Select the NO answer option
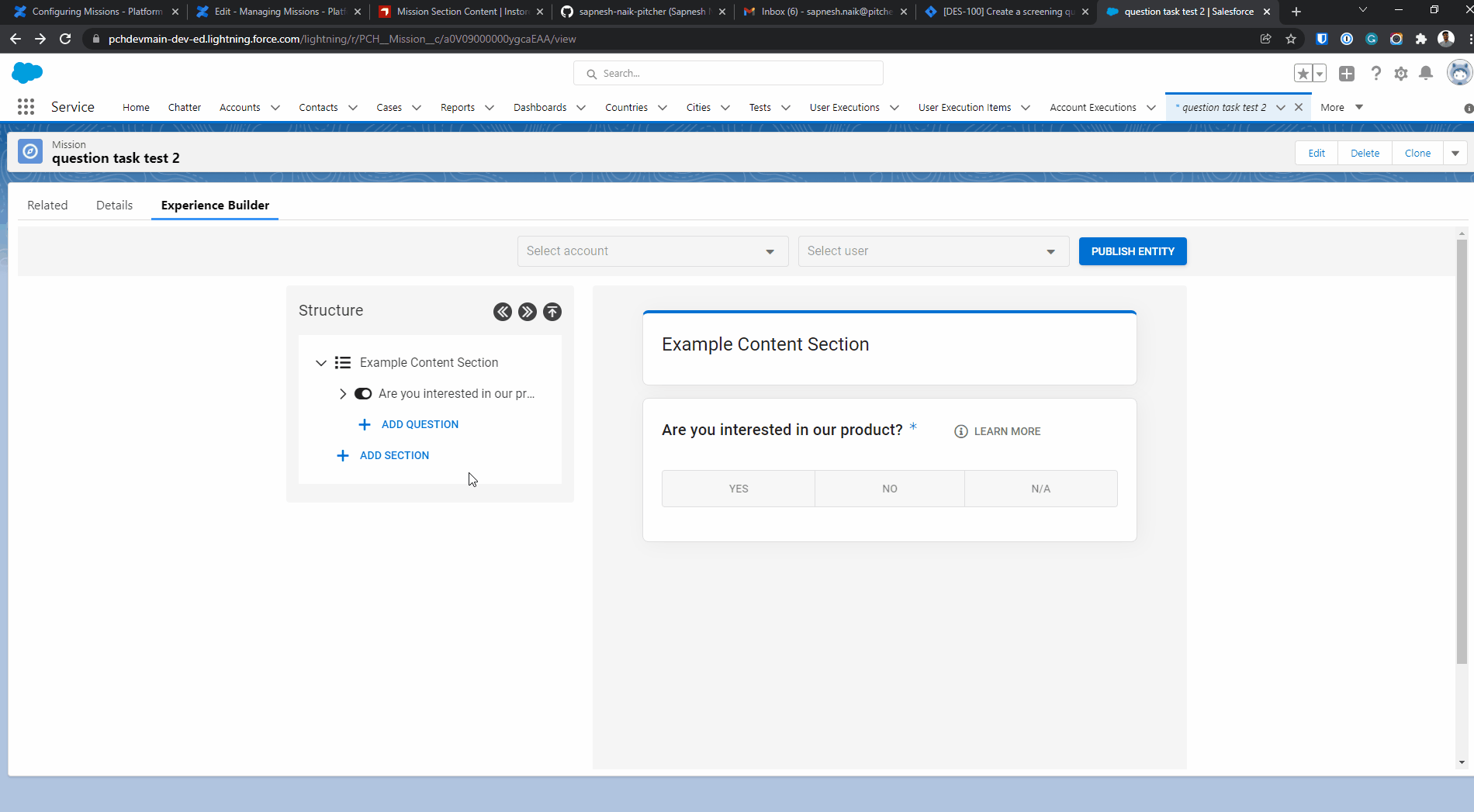1474x812 pixels. point(889,489)
